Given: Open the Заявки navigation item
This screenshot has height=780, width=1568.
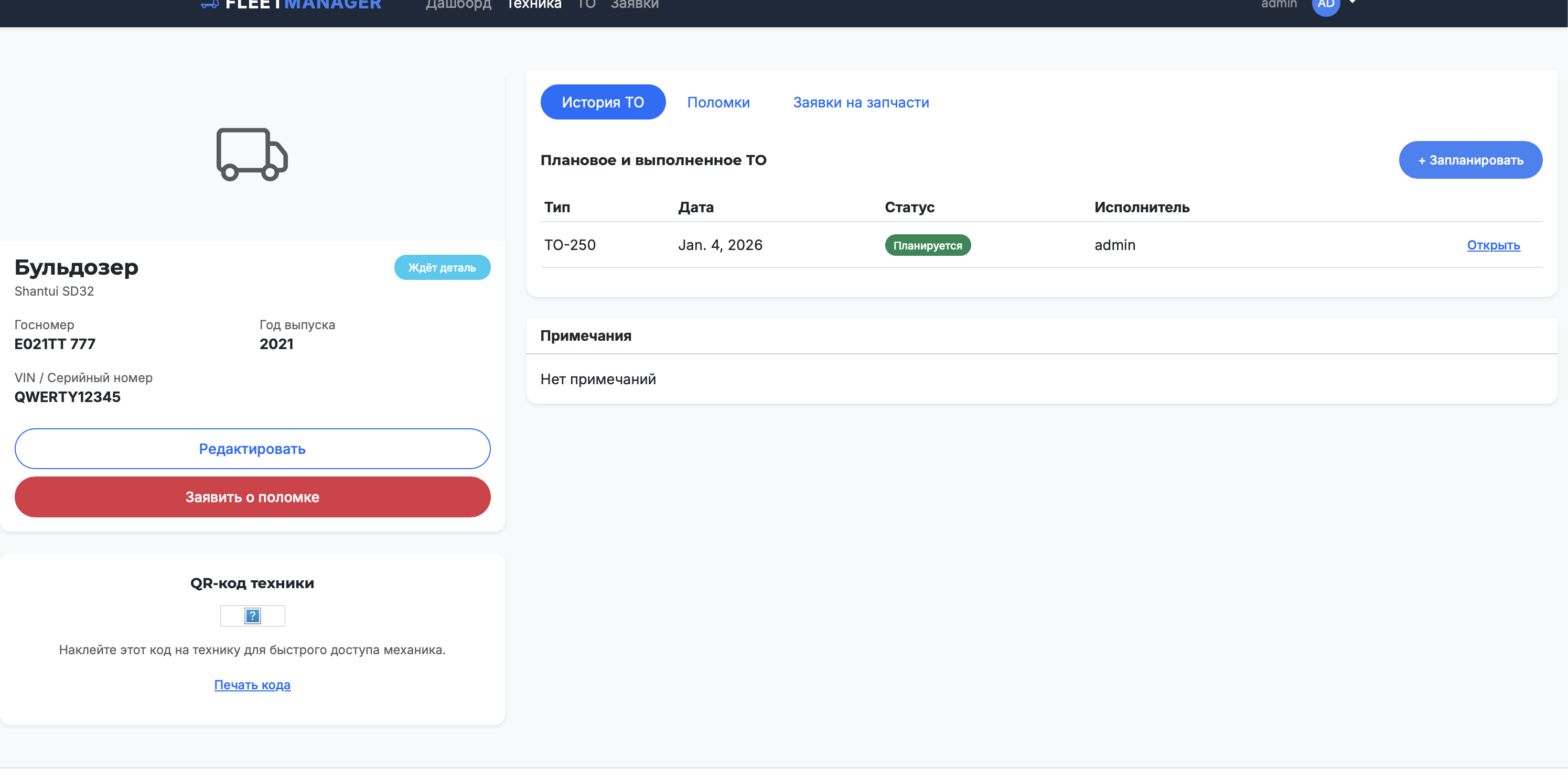Looking at the screenshot, I should [634, 5].
